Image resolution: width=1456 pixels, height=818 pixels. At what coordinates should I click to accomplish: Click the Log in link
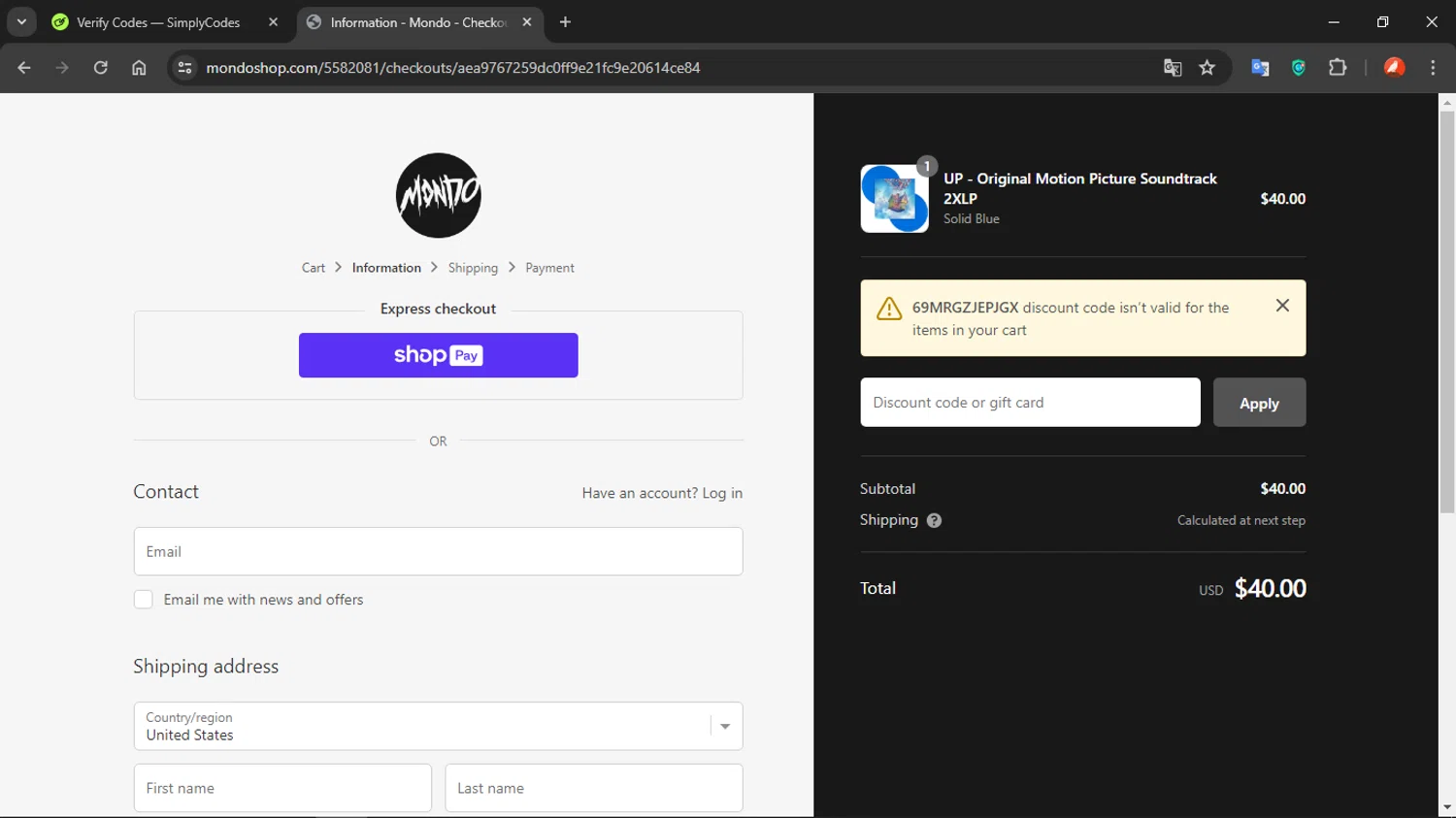pos(722,493)
